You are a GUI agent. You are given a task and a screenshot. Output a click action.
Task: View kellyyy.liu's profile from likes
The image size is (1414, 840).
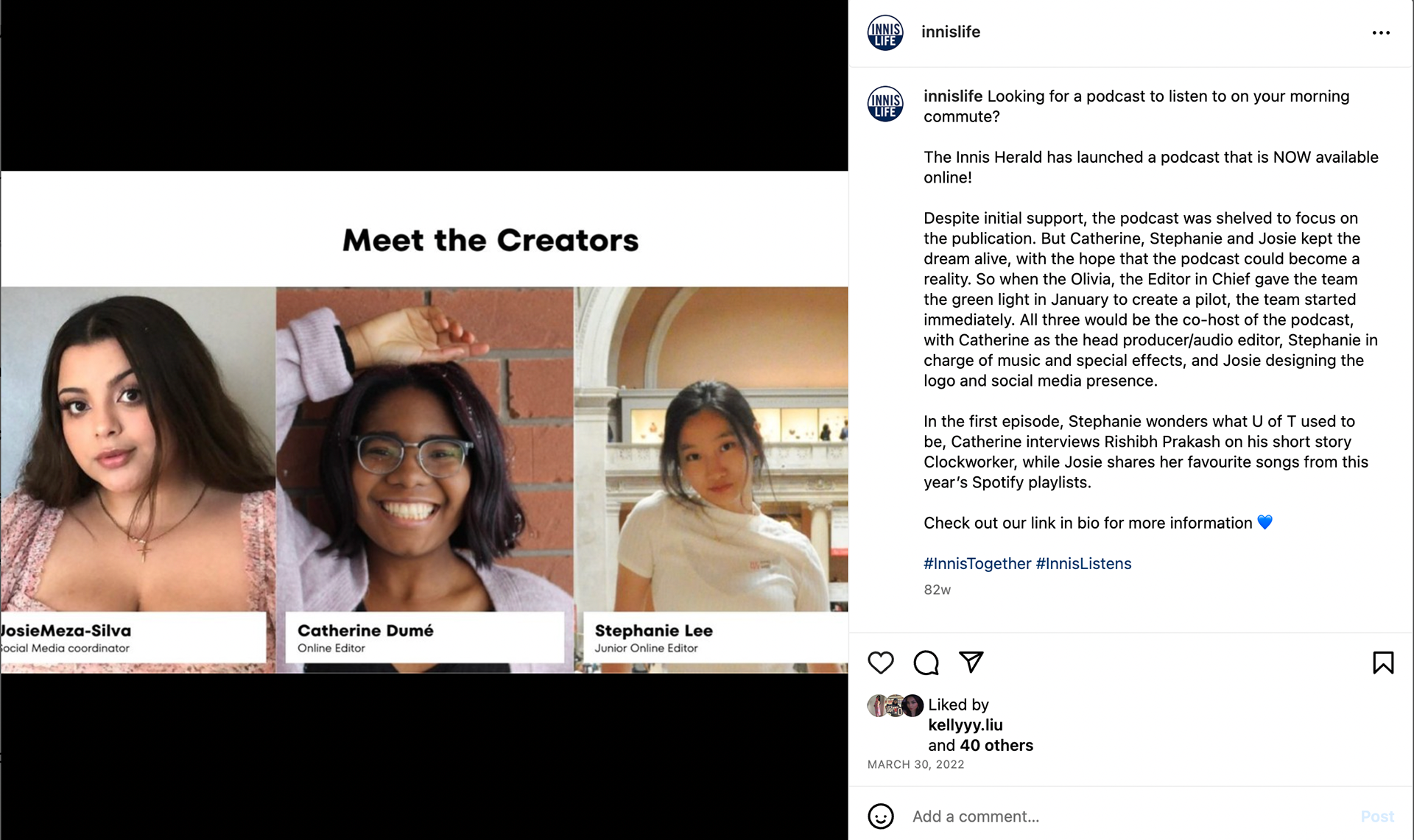coord(965,725)
